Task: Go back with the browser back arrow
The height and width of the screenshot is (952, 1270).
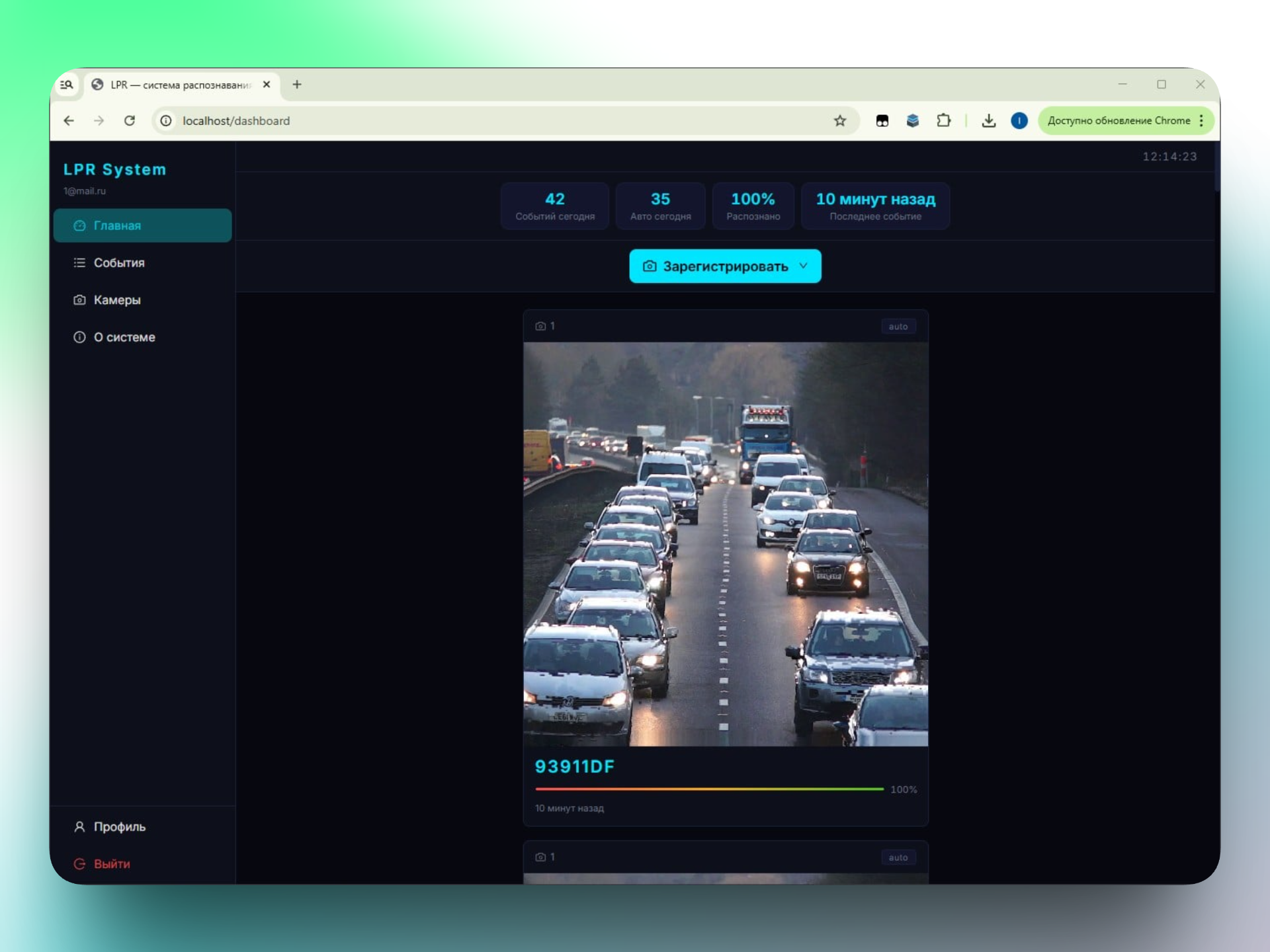Action: 69,120
